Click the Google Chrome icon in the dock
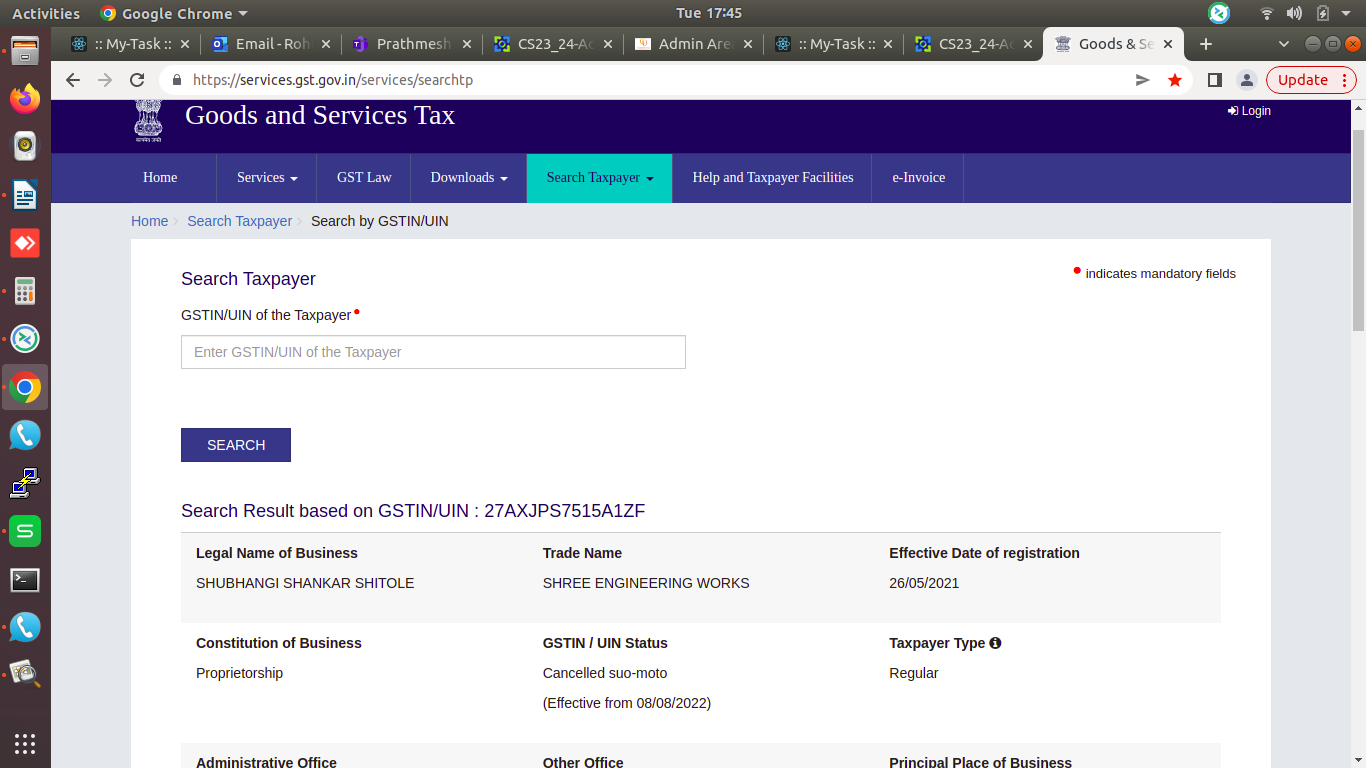The width and height of the screenshot is (1366, 768). pyautogui.click(x=25, y=387)
